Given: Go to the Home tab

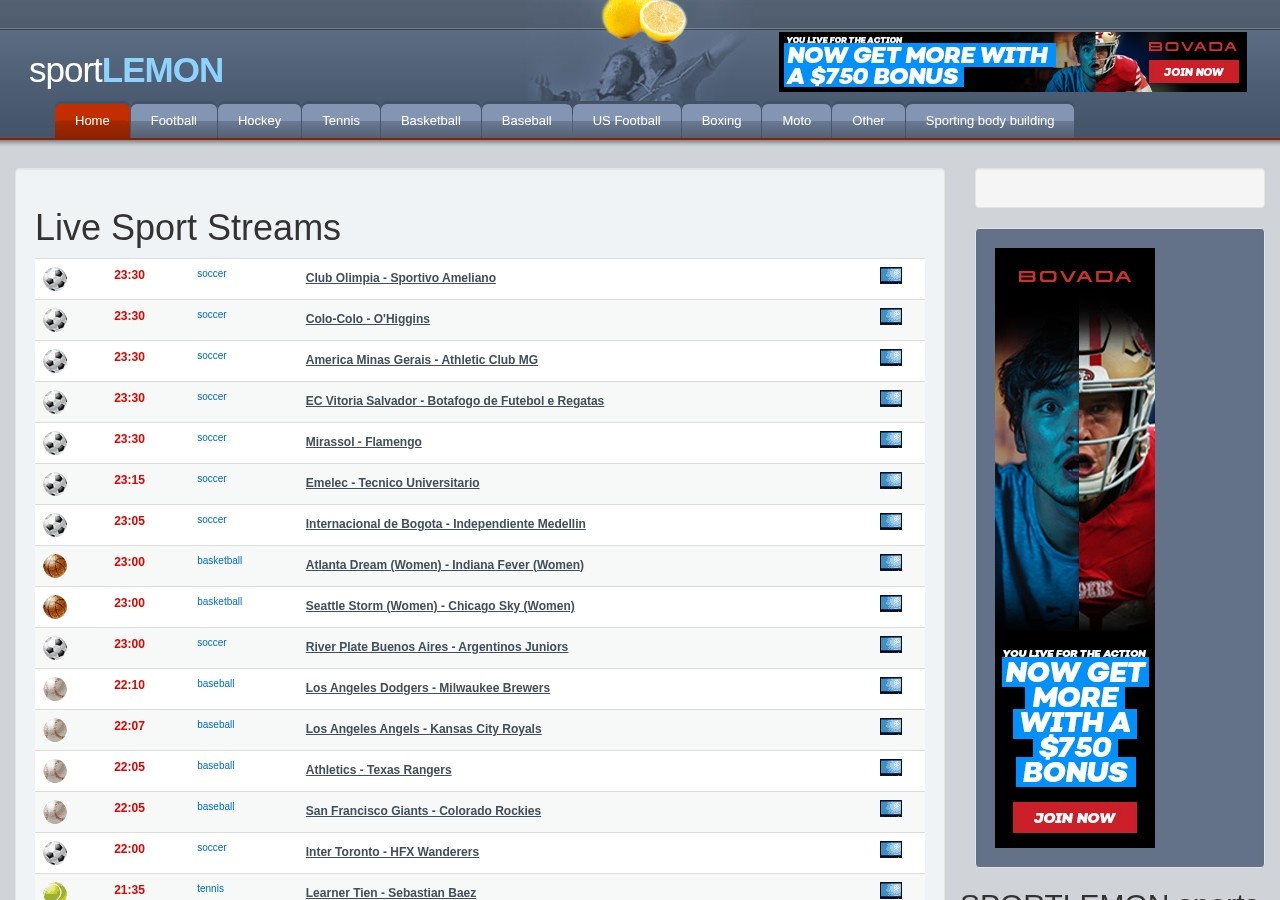Looking at the screenshot, I should 92,121.
